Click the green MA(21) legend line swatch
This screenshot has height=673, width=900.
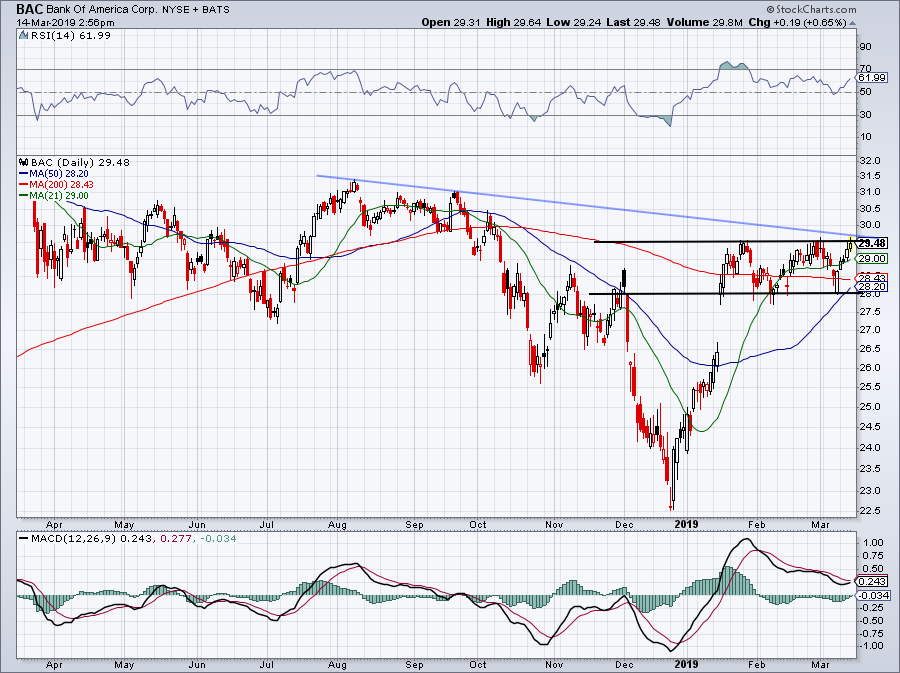(24, 196)
